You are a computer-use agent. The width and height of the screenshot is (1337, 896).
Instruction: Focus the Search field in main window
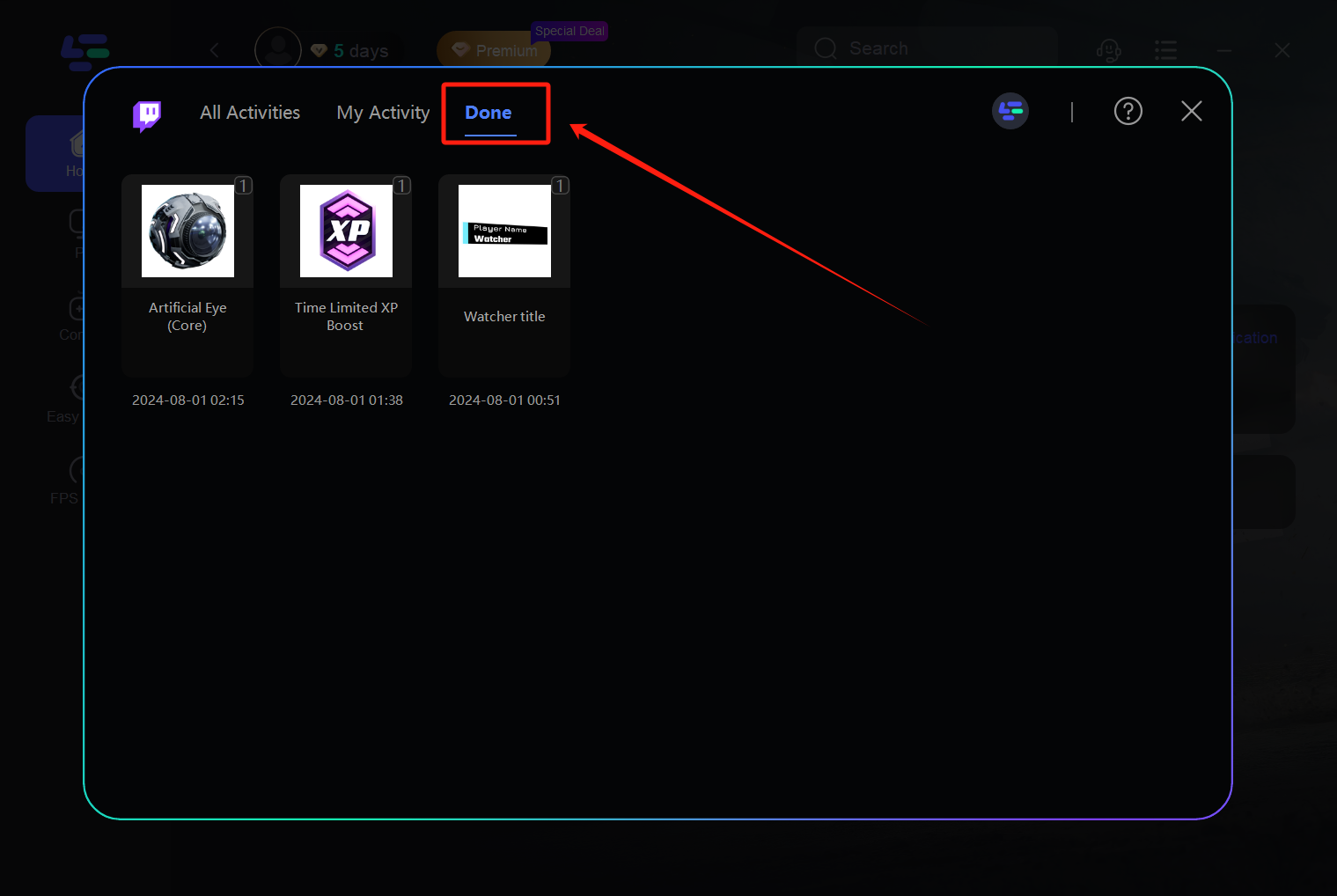pyautogui.click(x=928, y=48)
